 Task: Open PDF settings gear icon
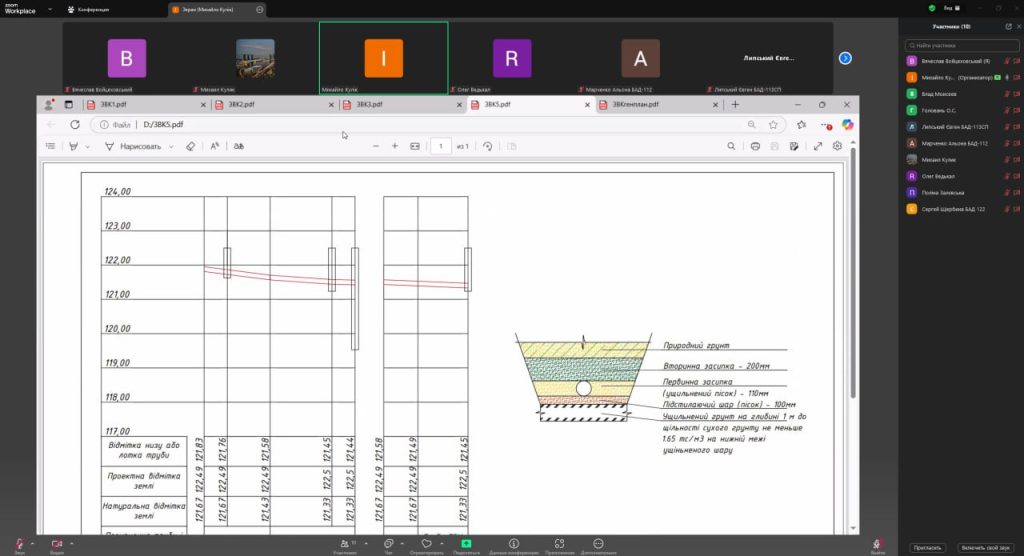[838, 146]
